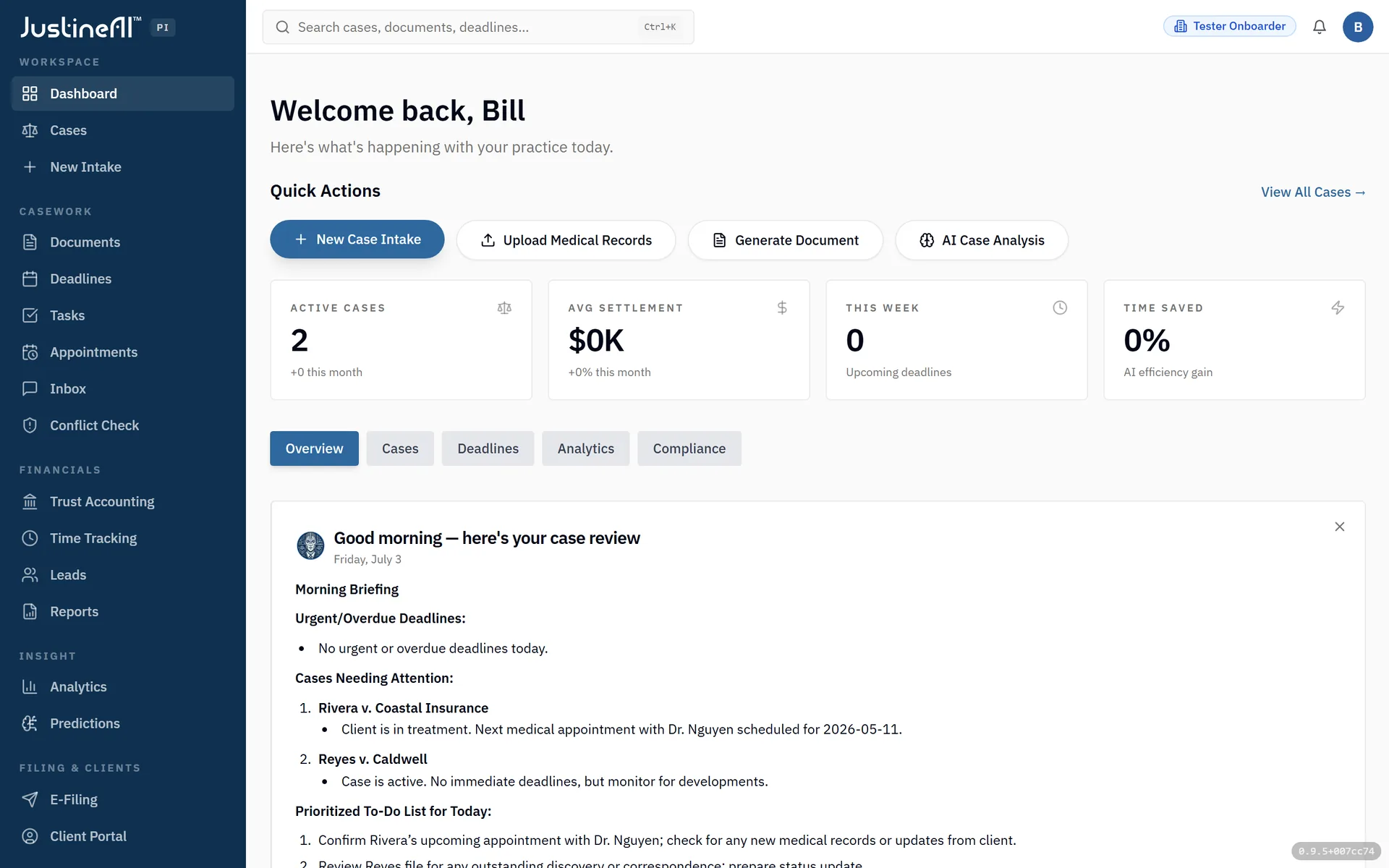Open the Reports chart file icon
The height and width of the screenshot is (868, 1389).
[30, 611]
